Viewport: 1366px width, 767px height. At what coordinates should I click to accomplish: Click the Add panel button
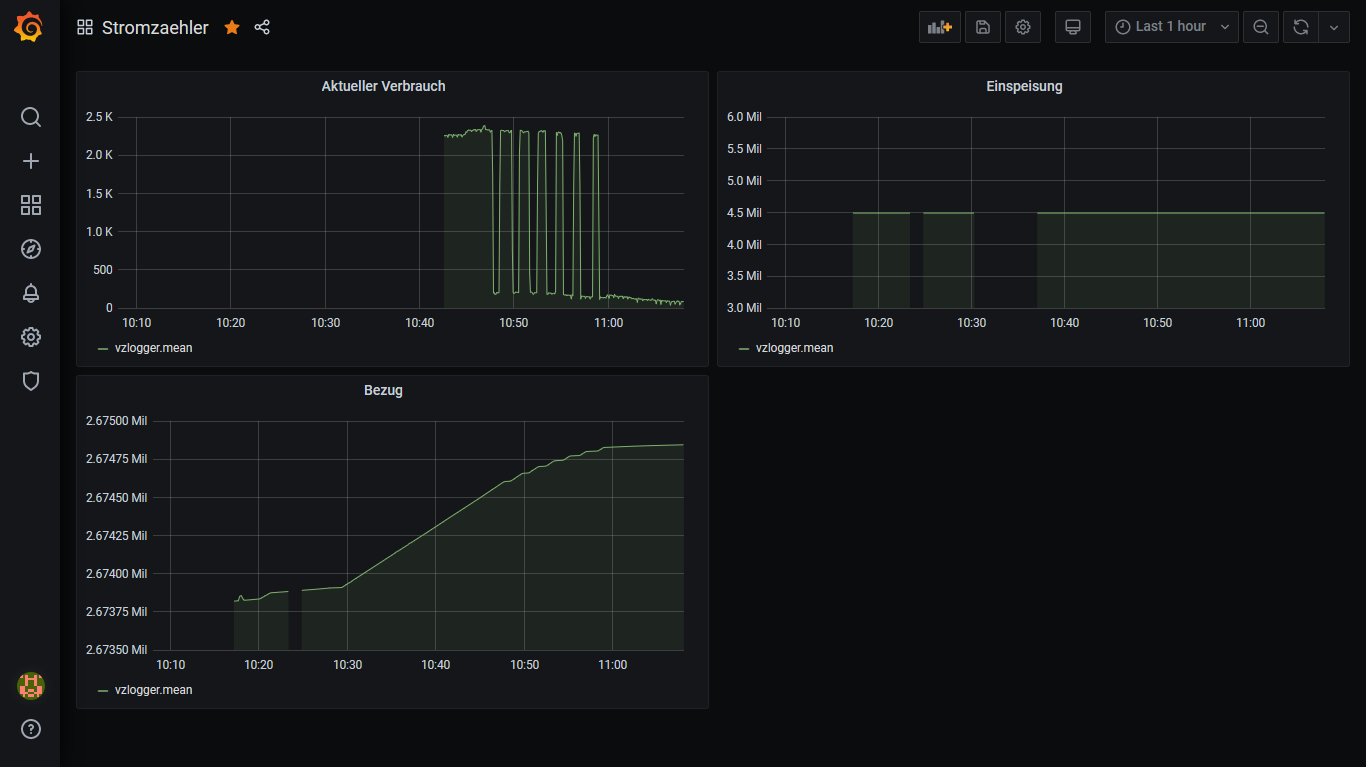coord(939,27)
